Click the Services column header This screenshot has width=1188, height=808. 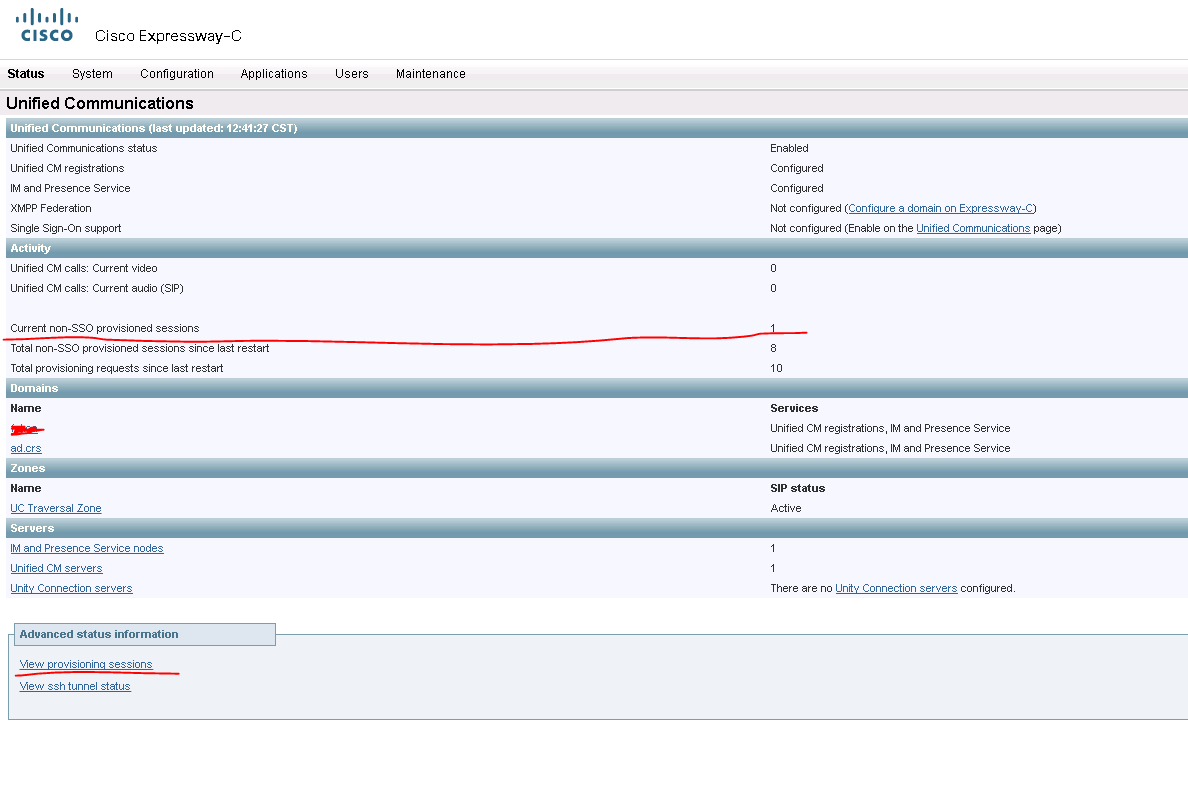coord(793,409)
